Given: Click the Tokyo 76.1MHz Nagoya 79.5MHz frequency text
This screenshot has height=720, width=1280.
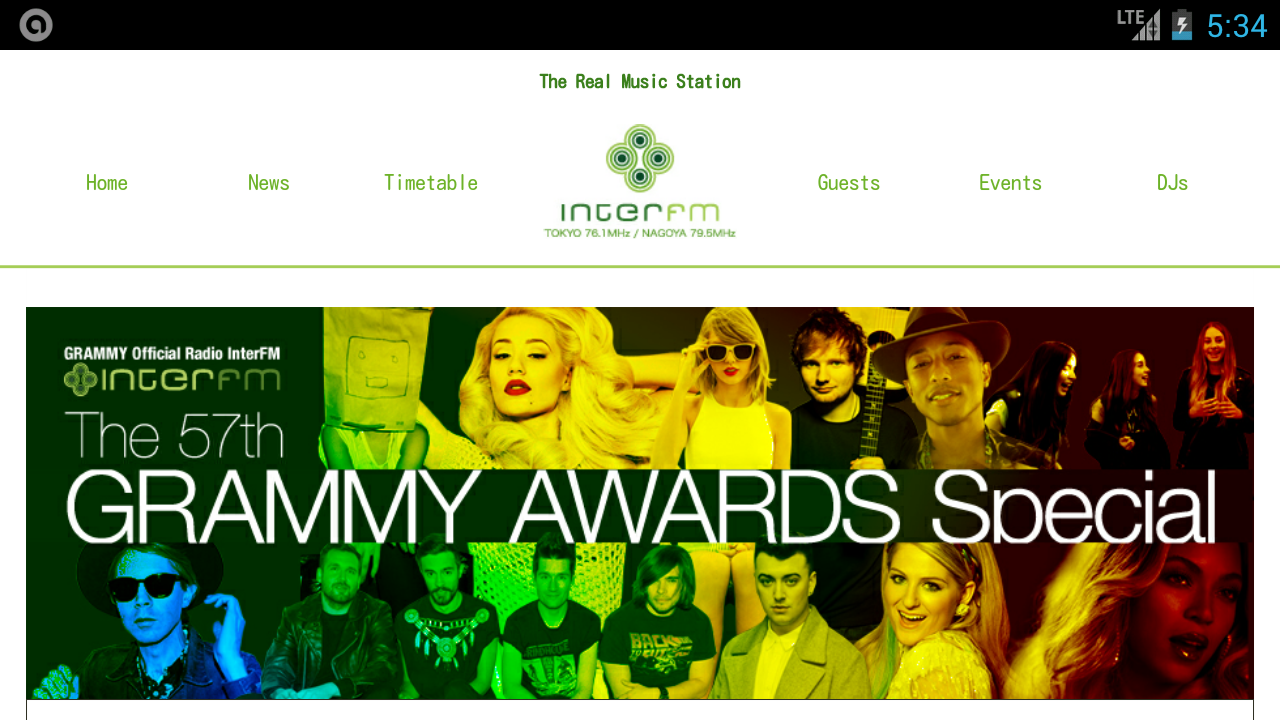Looking at the screenshot, I should point(640,233).
